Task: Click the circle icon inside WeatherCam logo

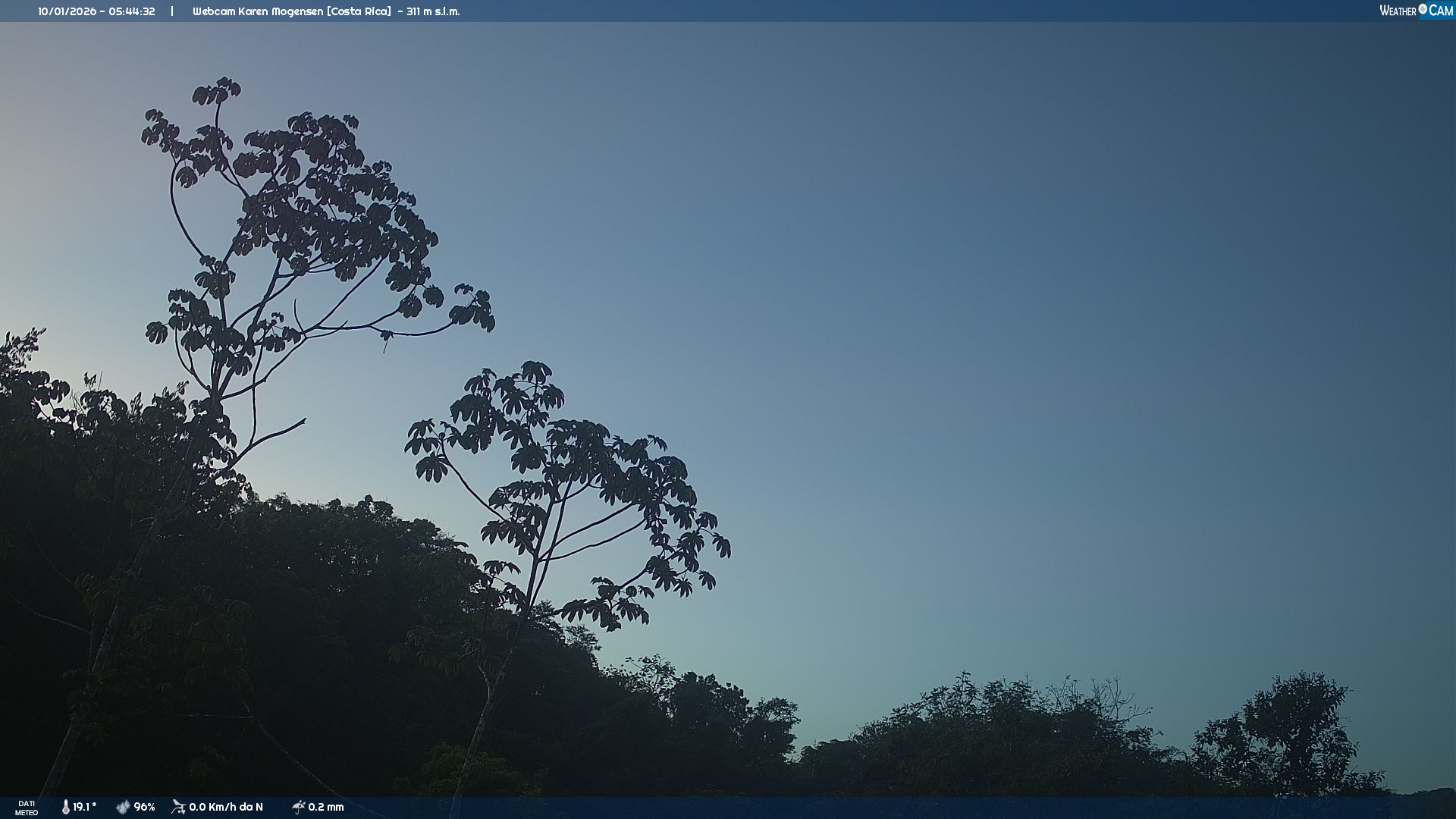Action: 1423,9
